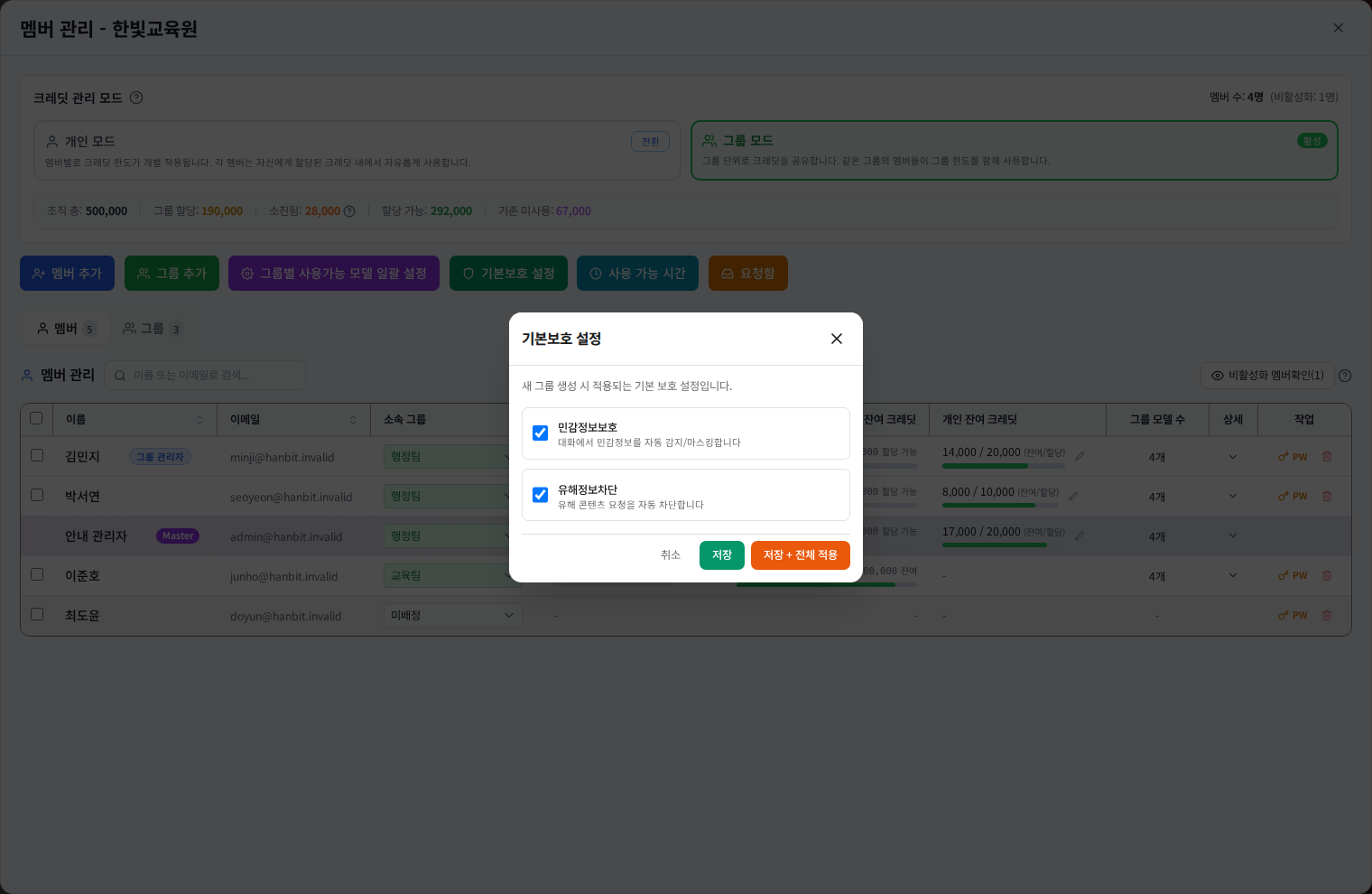
Task: Delete 김민지 with the trash icon
Action: (x=1327, y=457)
